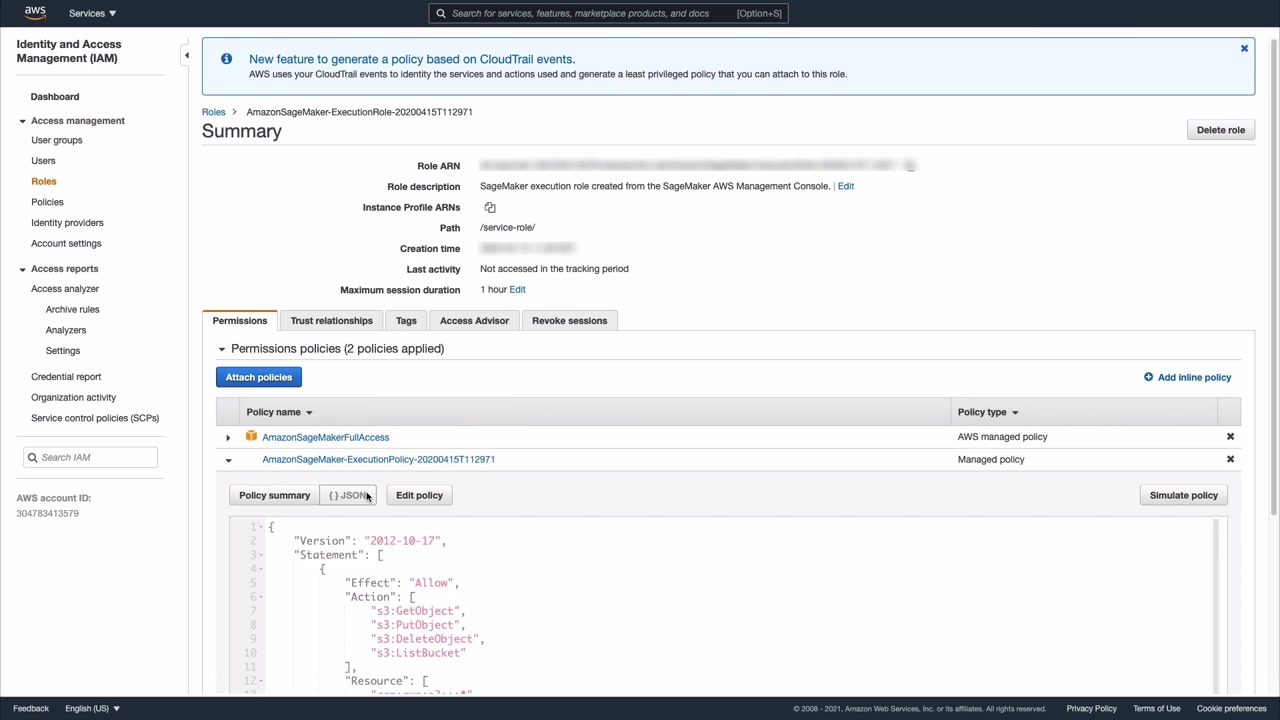Open Users in the sidebar
The width and height of the screenshot is (1280, 720).
[x=43, y=161]
